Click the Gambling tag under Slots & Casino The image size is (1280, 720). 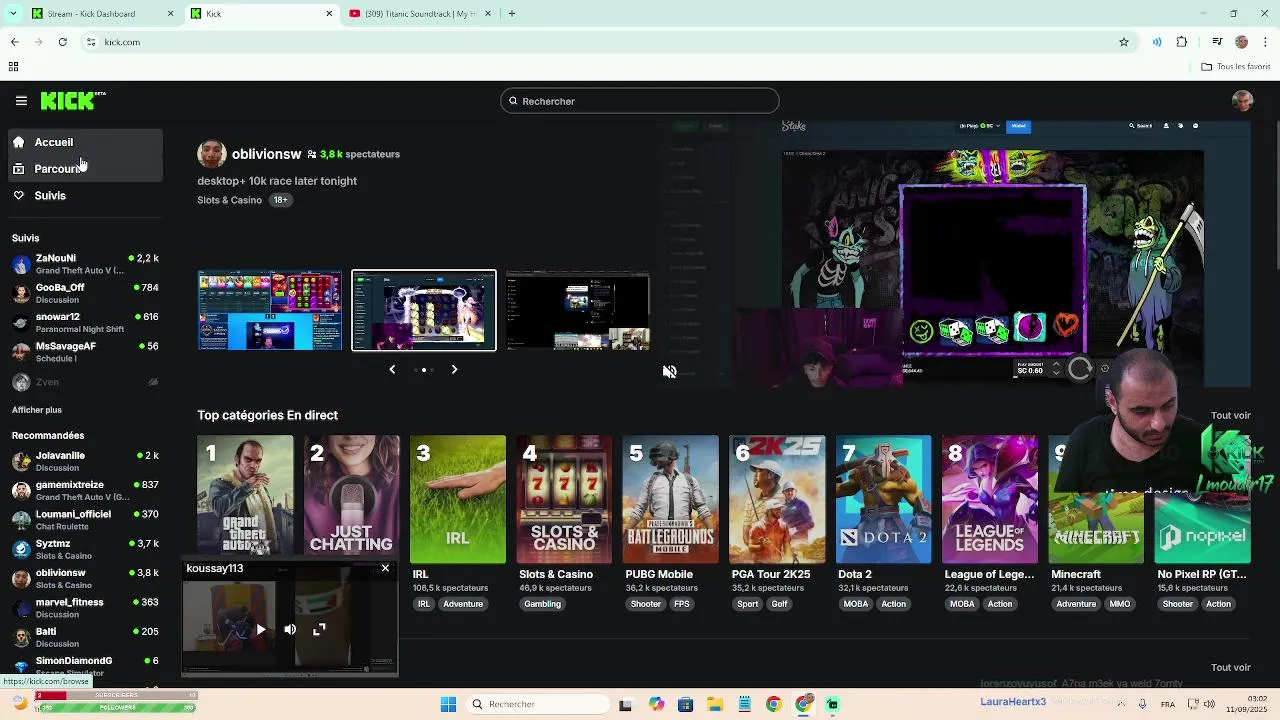[x=543, y=604]
